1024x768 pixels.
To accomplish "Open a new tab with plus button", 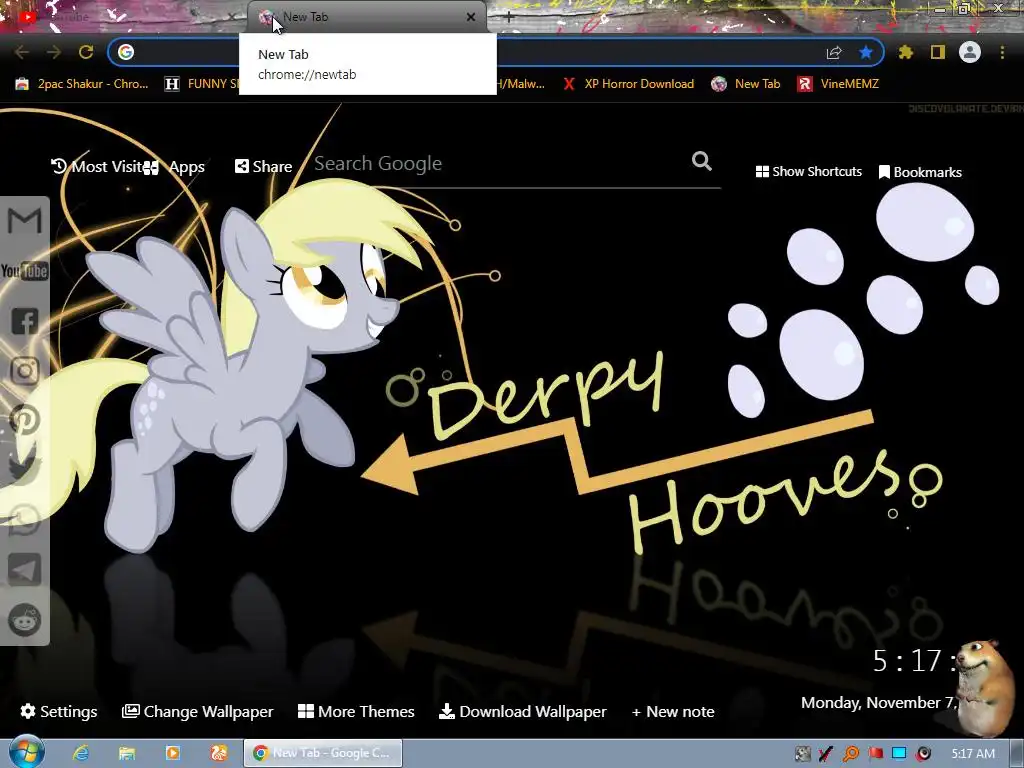I will click(x=509, y=18).
